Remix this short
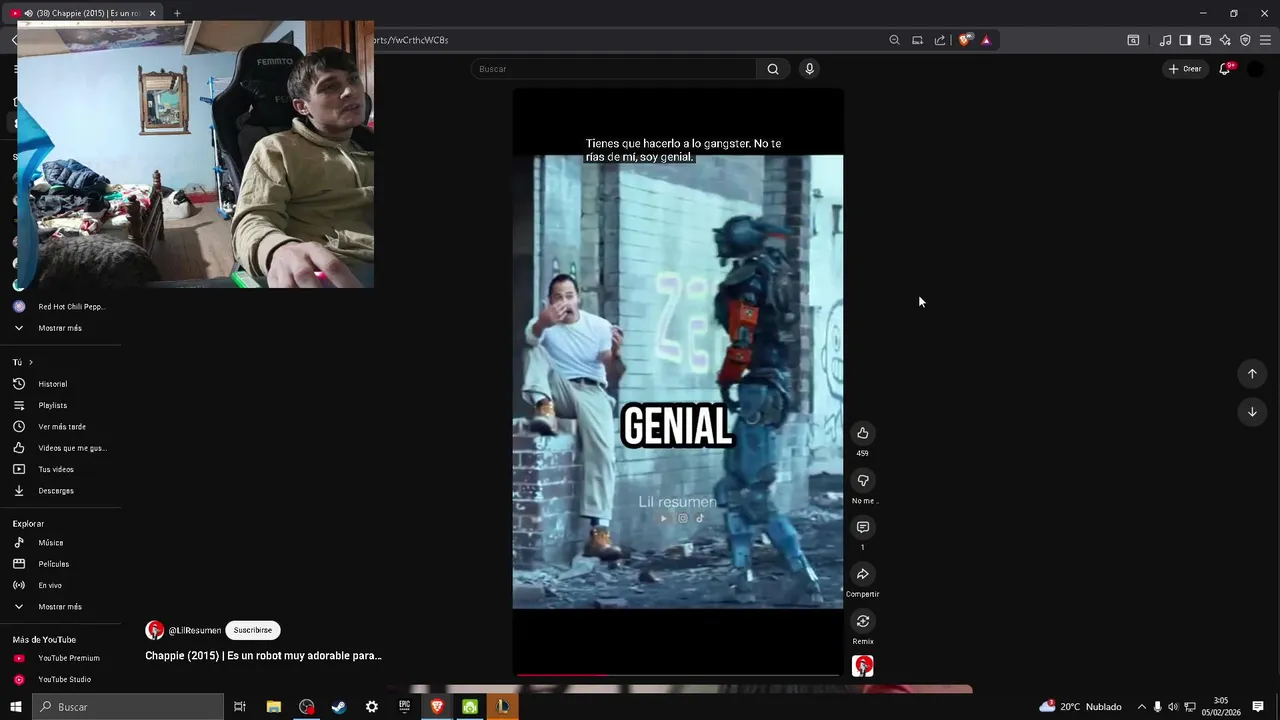 [x=862, y=621]
